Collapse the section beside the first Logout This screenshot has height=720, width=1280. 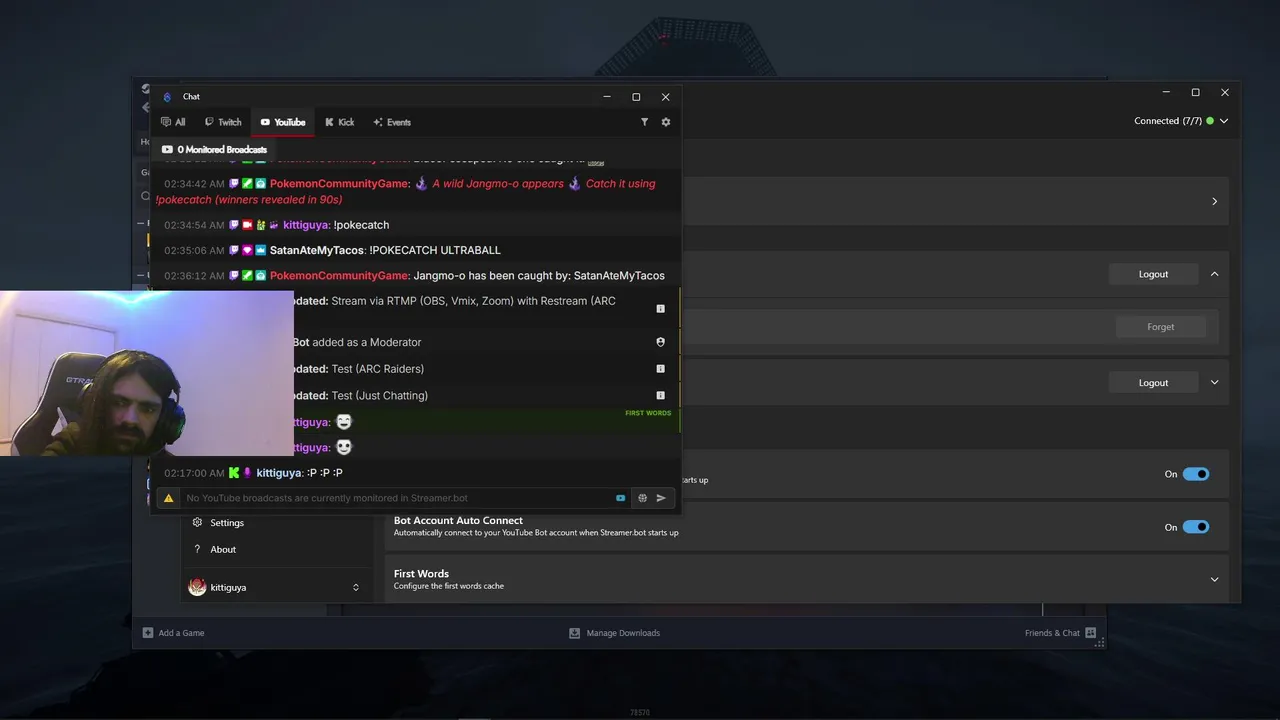point(1215,274)
